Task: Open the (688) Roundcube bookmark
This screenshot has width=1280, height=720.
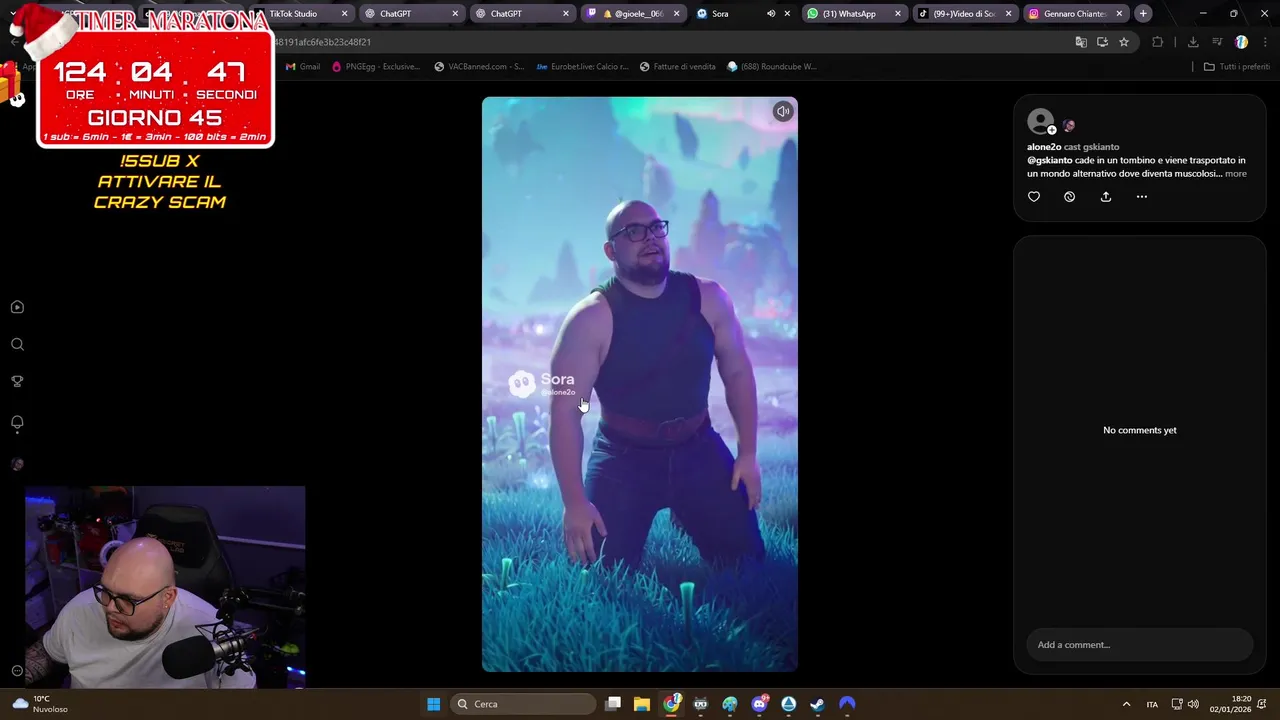Action: coord(772,67)
